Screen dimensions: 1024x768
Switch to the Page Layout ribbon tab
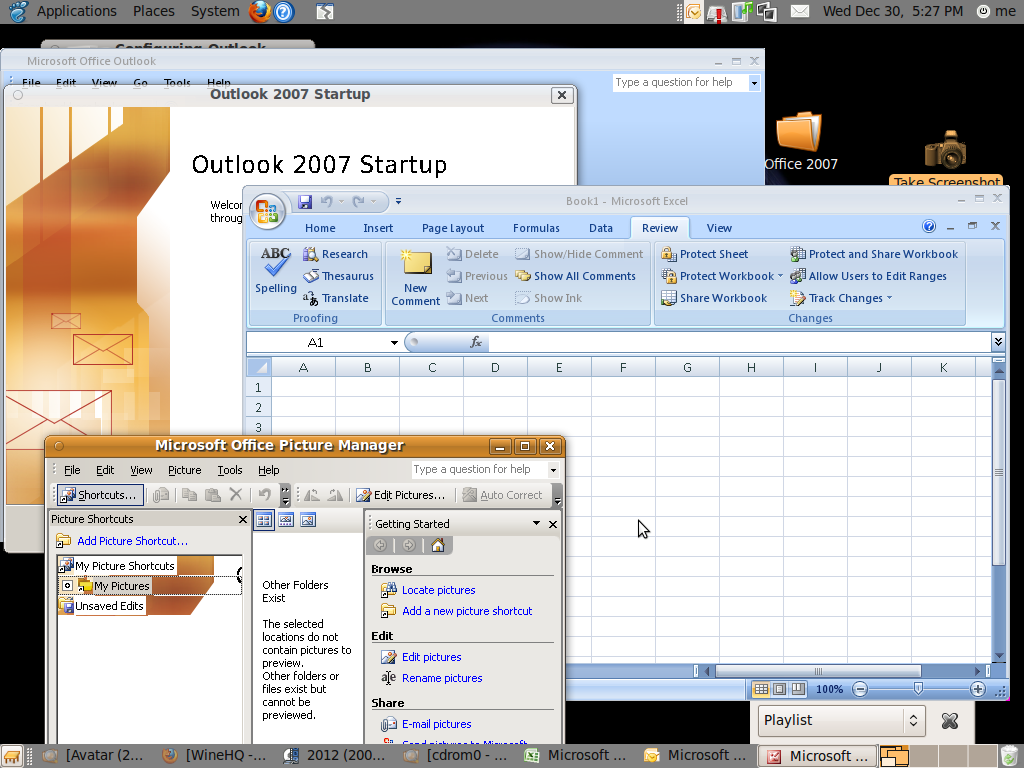[x=453, y=228]
